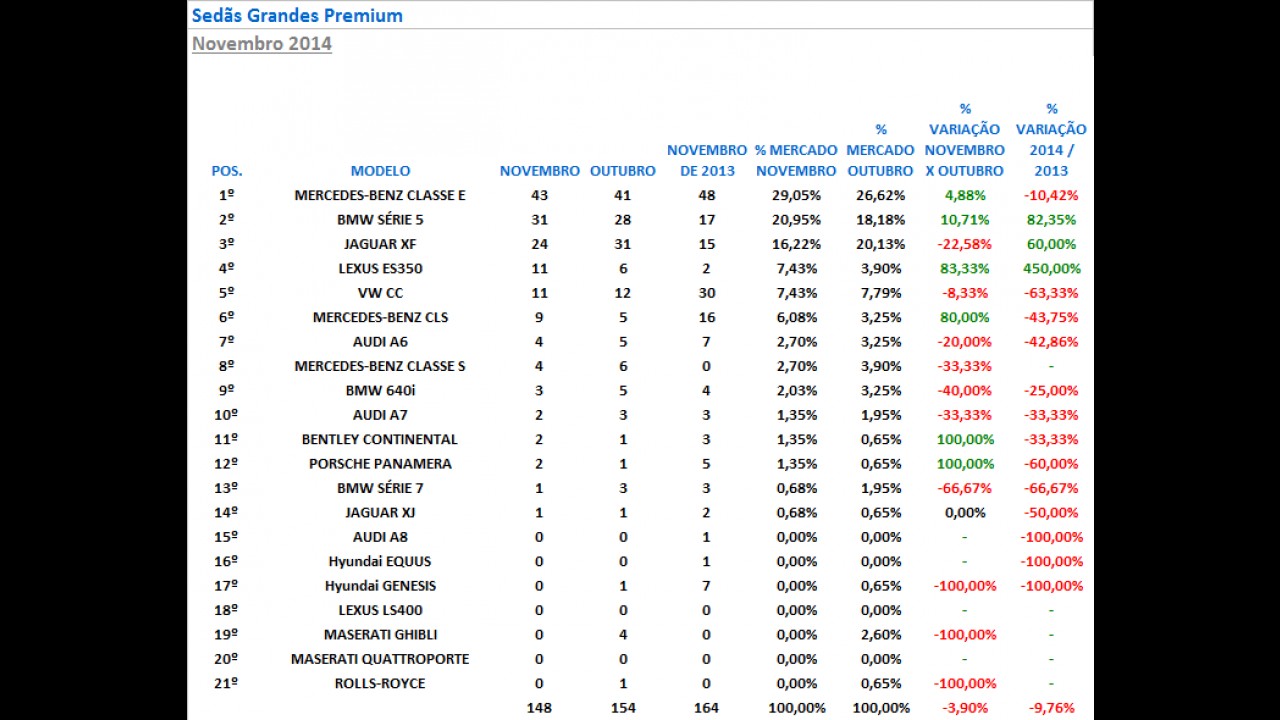Select the 'POS.' column header

(227, 171)
